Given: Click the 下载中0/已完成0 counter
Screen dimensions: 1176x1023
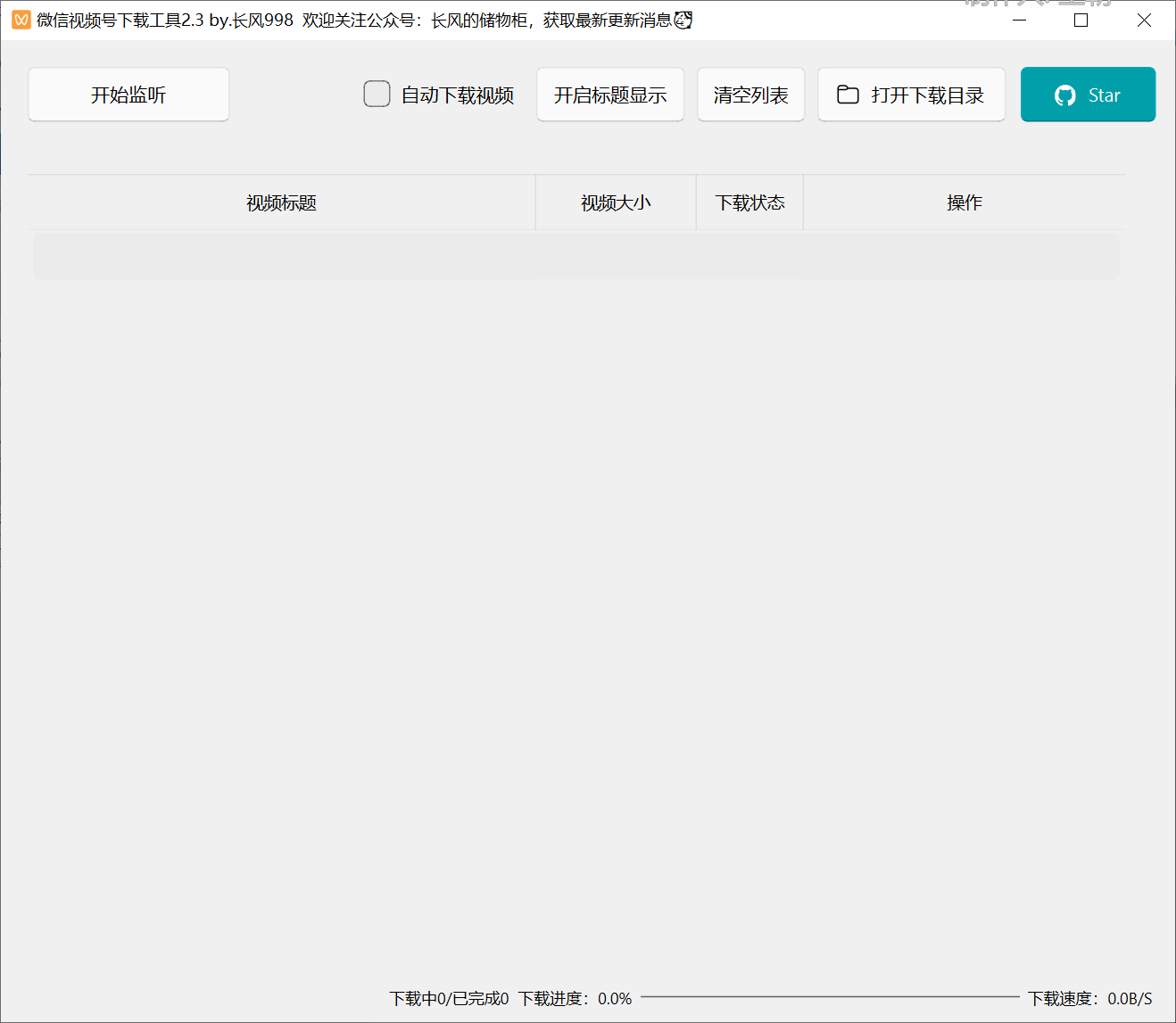Looking at the screenshot, I should (x=449, y=998).
